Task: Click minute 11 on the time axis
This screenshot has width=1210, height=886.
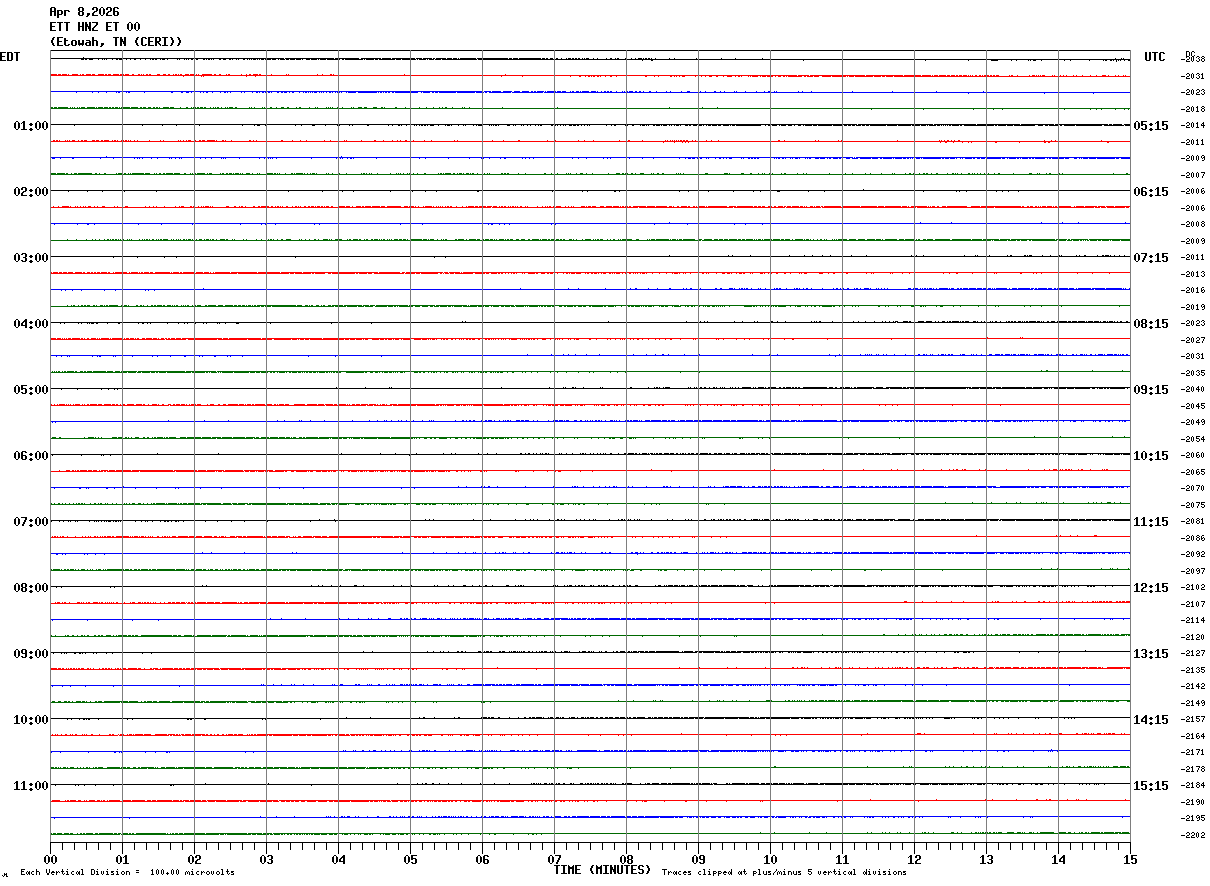Action: coord(842,859)
